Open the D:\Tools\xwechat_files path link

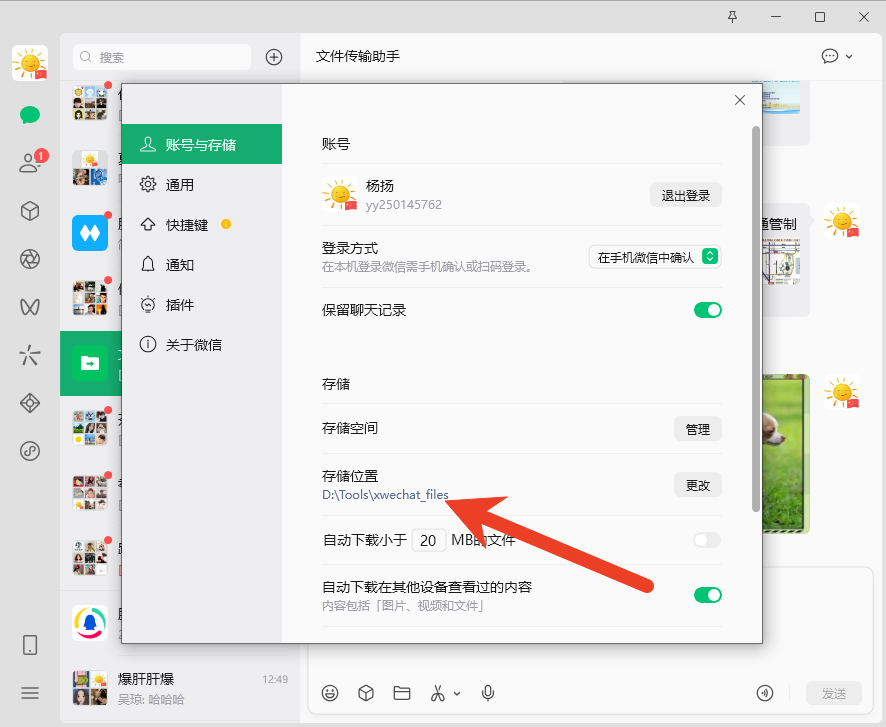385,495
